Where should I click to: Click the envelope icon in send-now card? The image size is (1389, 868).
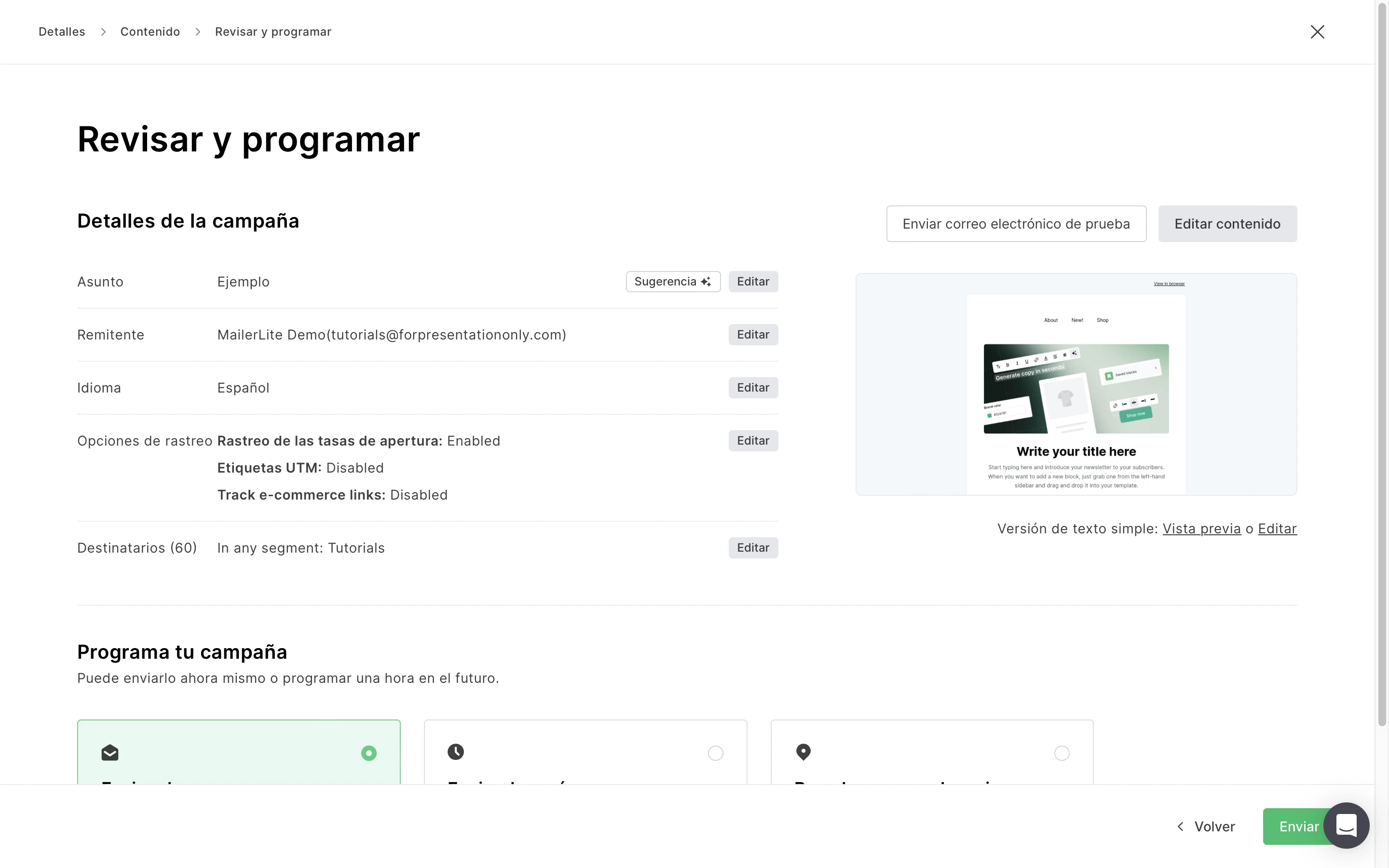tap(109, 753)
